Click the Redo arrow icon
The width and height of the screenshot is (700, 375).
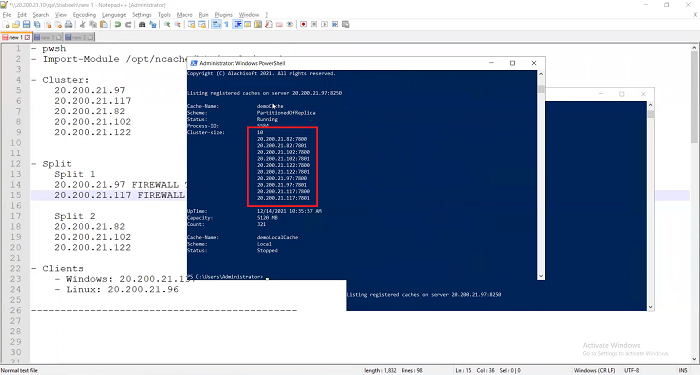128,25
